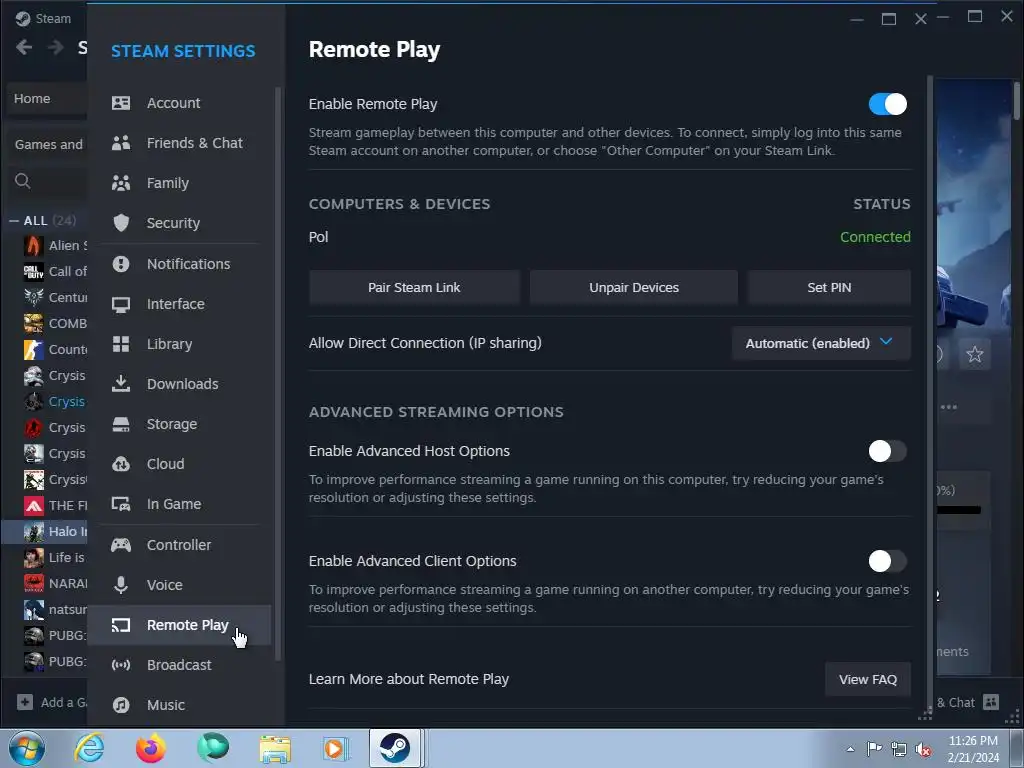Select the In Game settings tab
This screenshot has width=1024, height=768.
pyautogui.click(x=179, y=504)
